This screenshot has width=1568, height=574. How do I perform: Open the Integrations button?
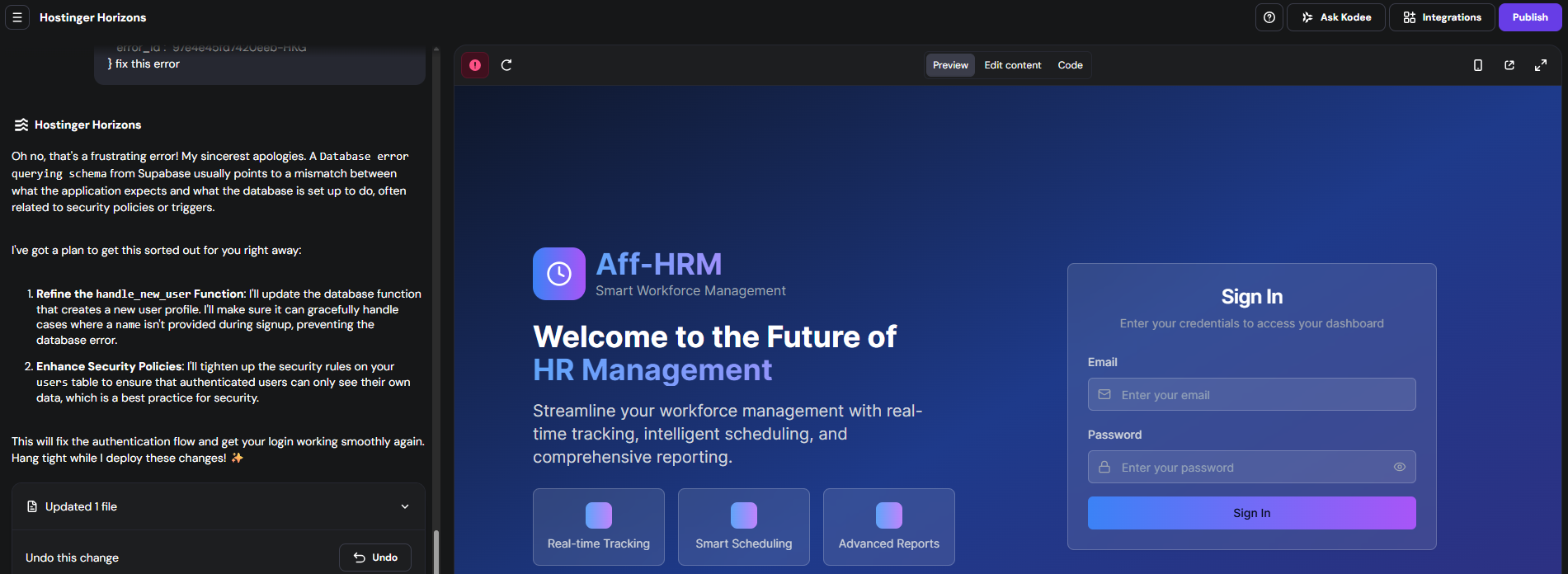[1442, 17]
